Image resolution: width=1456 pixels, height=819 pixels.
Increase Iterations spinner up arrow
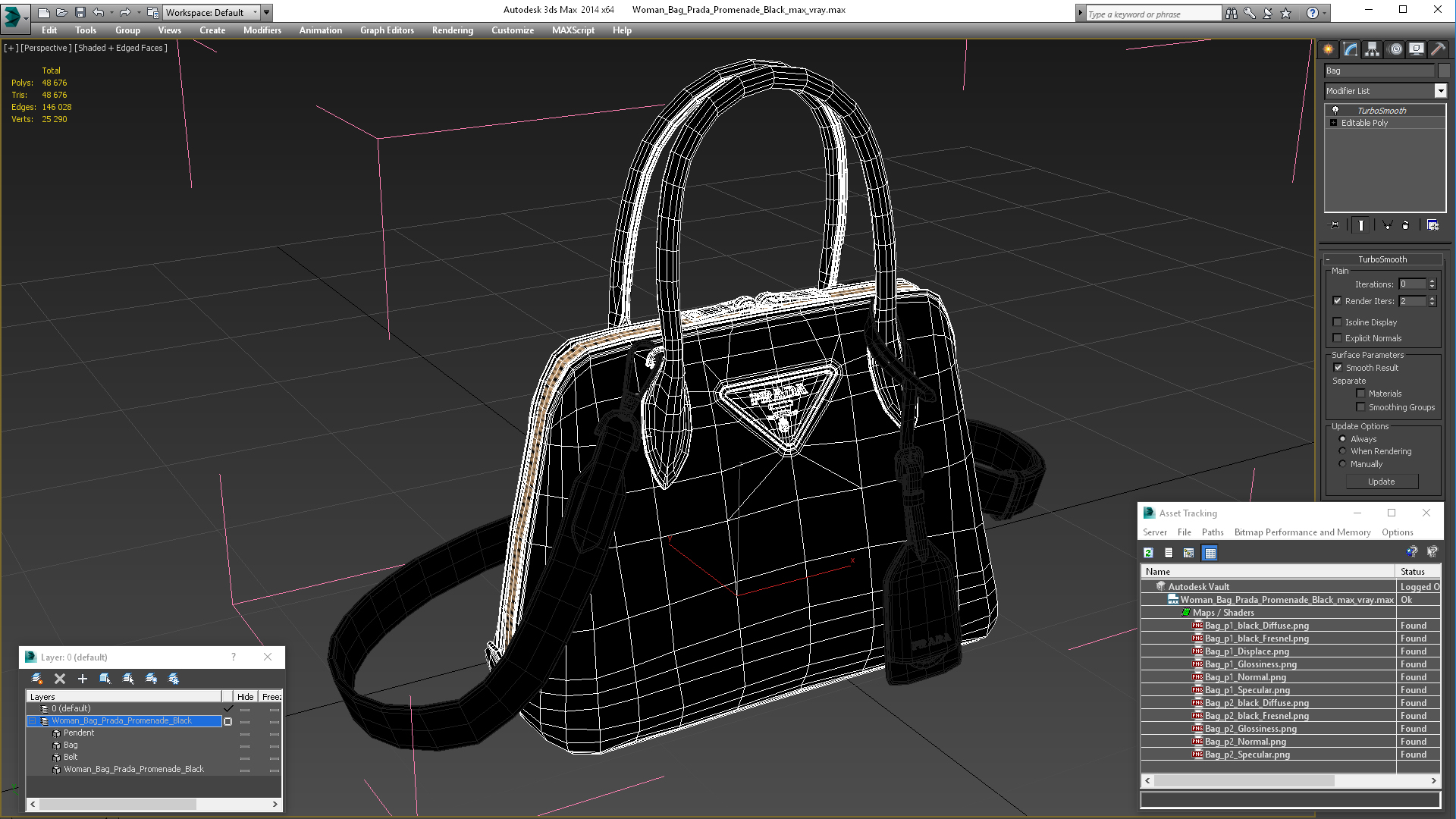[1432, 281]
